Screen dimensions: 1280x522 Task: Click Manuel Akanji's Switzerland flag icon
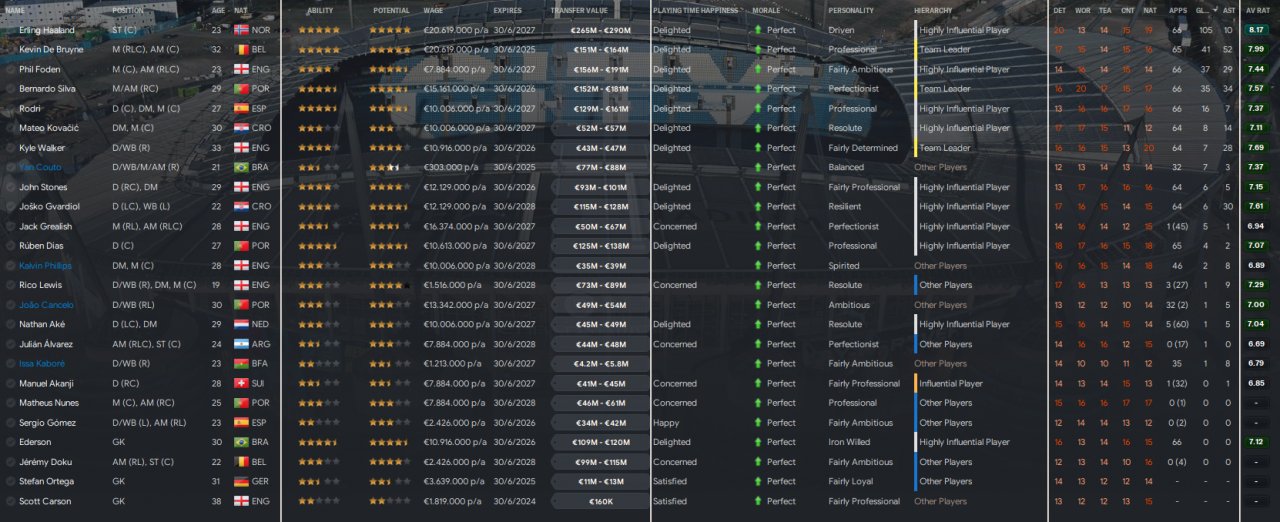[x=241, y=383]
